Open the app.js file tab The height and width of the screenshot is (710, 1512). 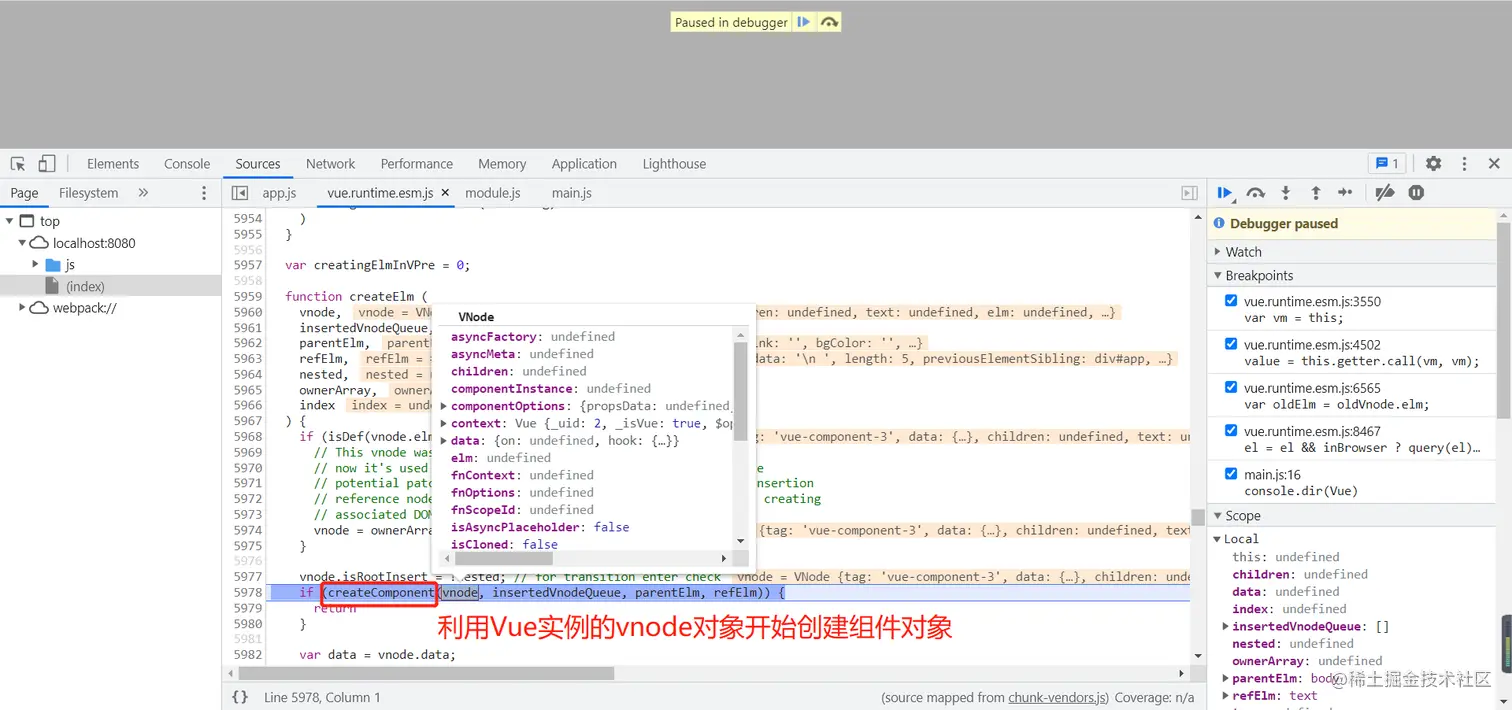(x=279, y=193)
